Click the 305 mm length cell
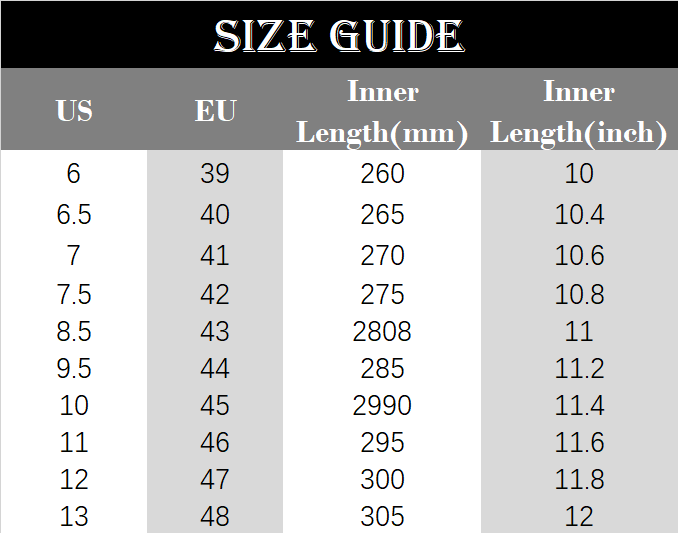Screen dimensions: 678x533 382,516
